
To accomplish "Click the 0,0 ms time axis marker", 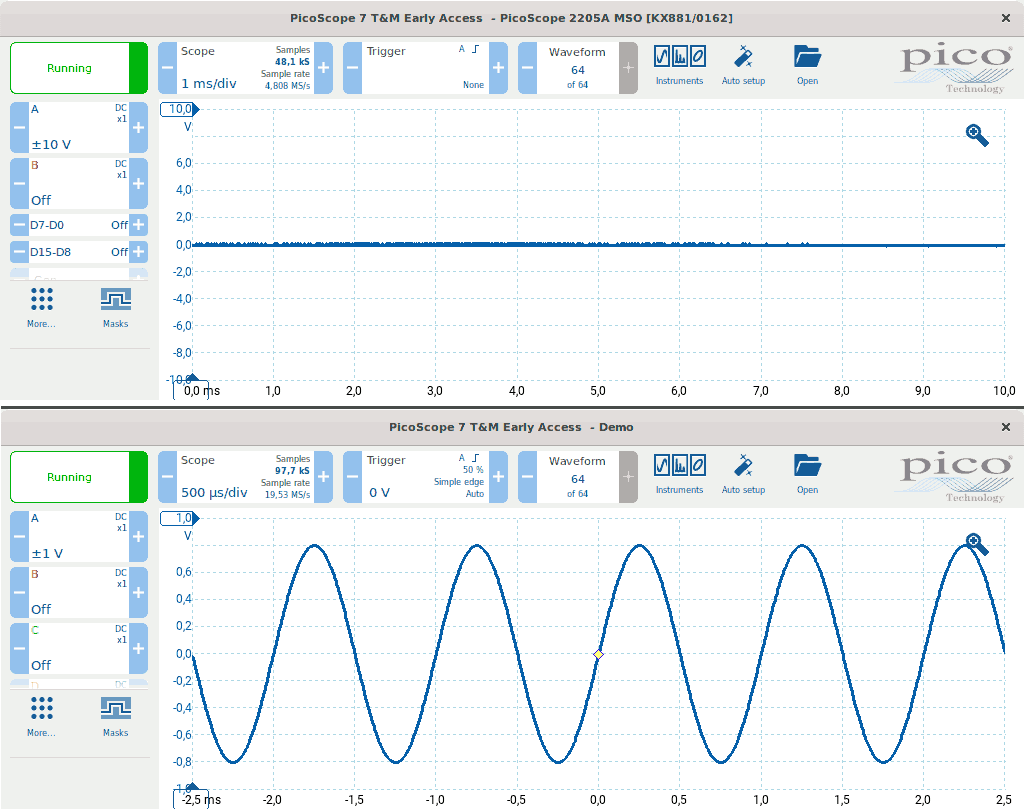I will [x=191, y=389].
